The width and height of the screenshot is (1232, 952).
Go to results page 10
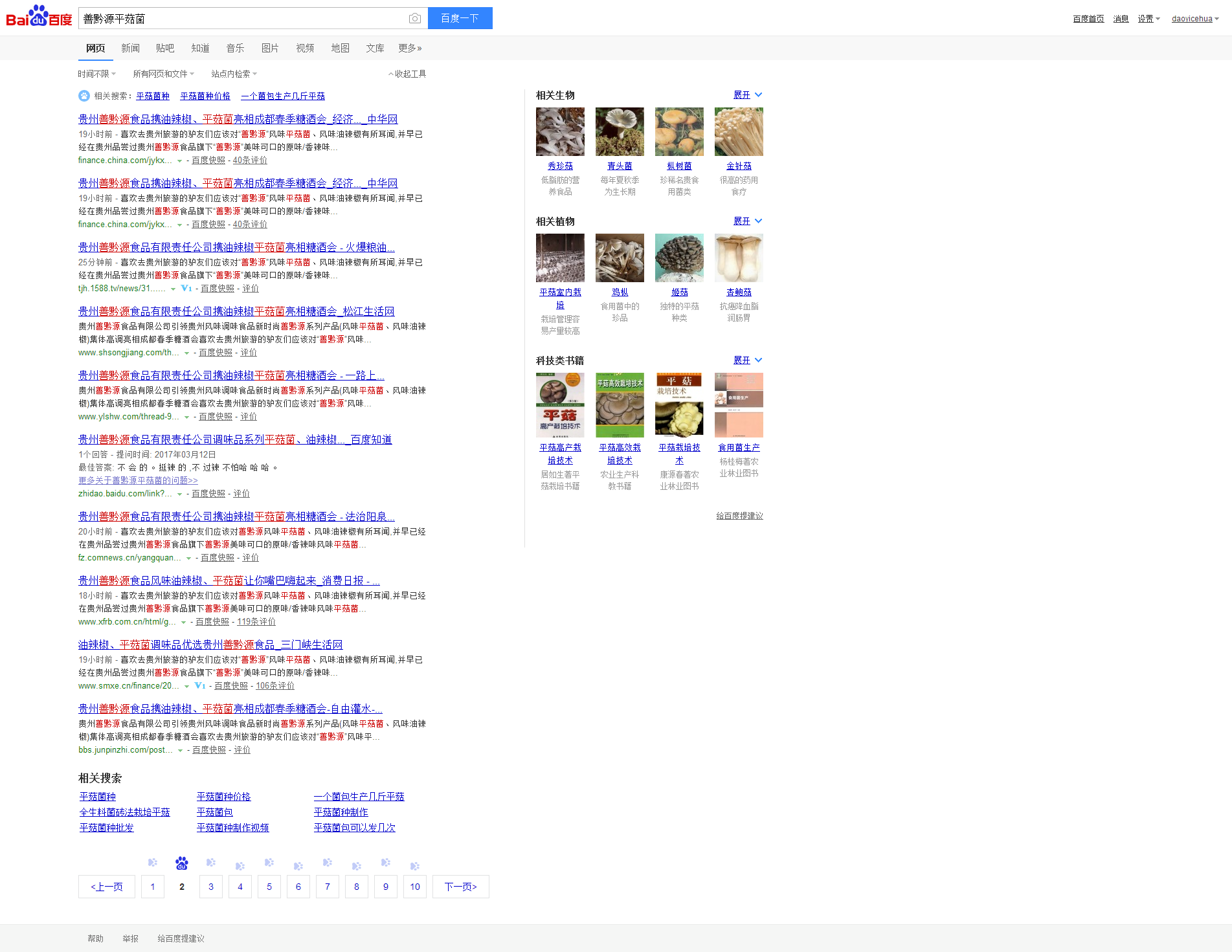pyautogui.click(x=415, y=887)
